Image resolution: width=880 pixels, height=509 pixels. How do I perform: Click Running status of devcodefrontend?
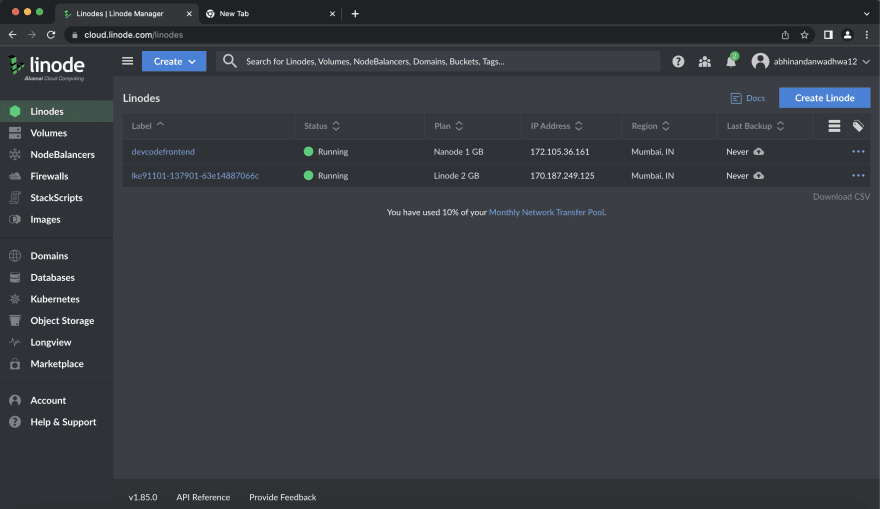[x=326, y=152]
